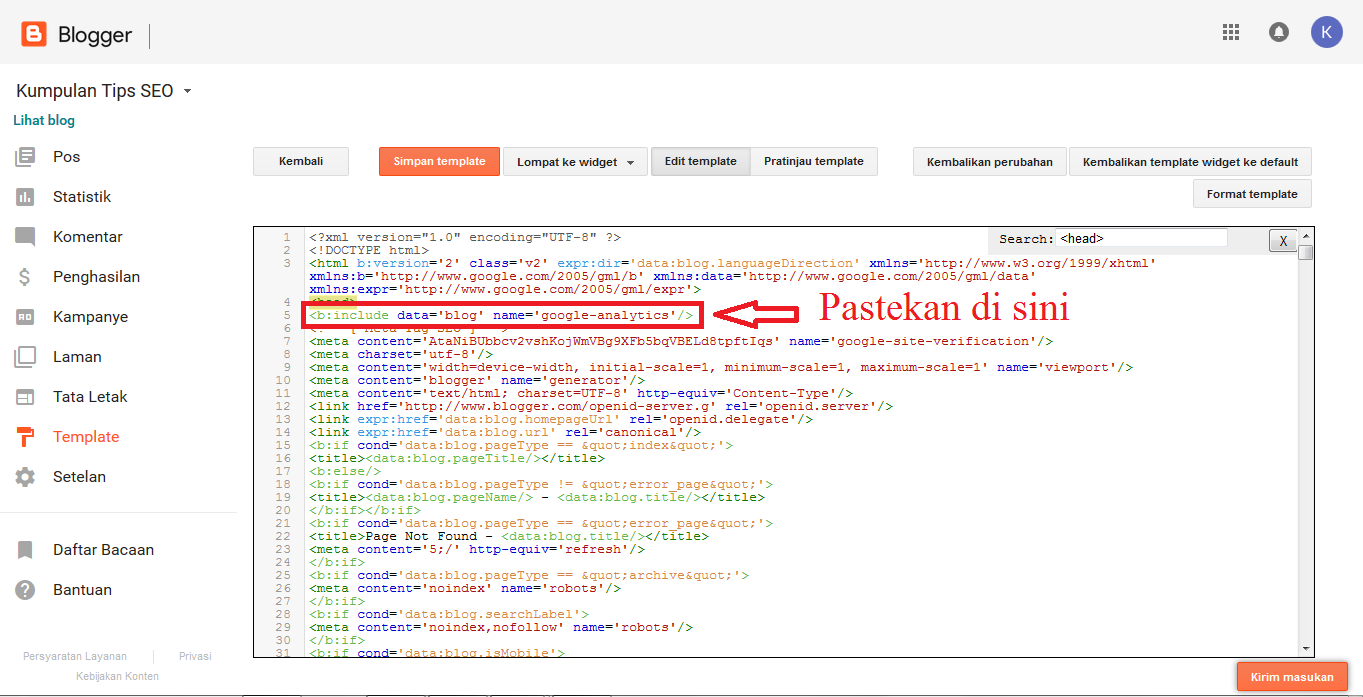Open the Statistik menu item
This screenshot has width=1363, height=697.
[x=82, y=197]
